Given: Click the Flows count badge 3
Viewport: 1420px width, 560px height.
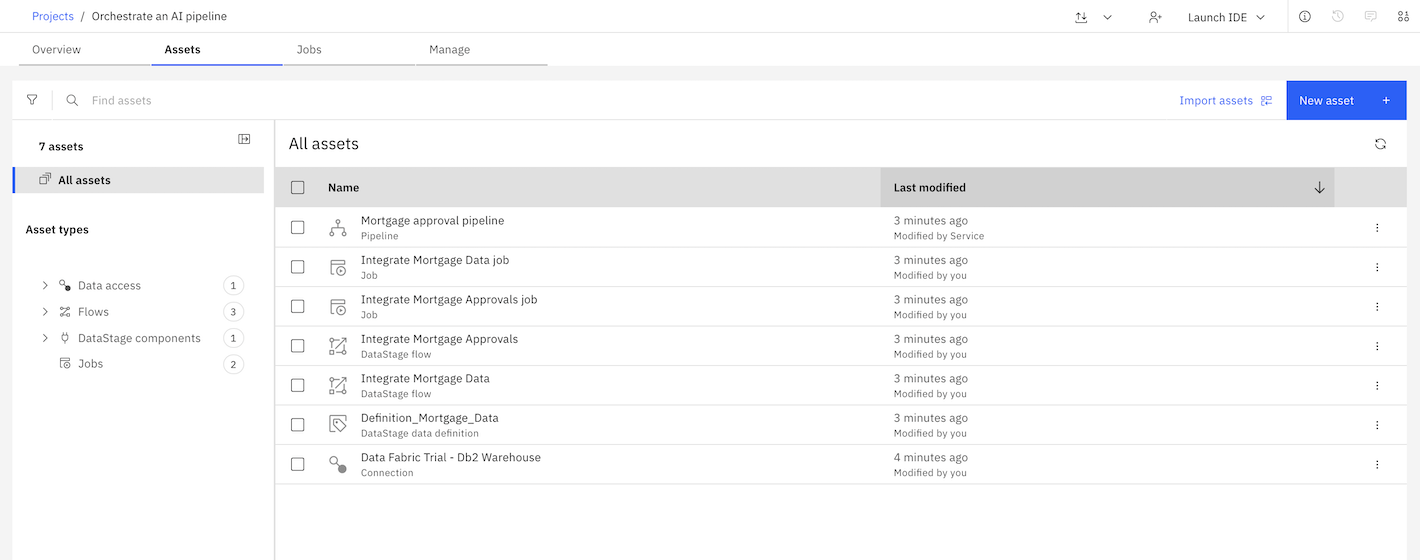Looking at the screenshot, I should click(233, 312).
